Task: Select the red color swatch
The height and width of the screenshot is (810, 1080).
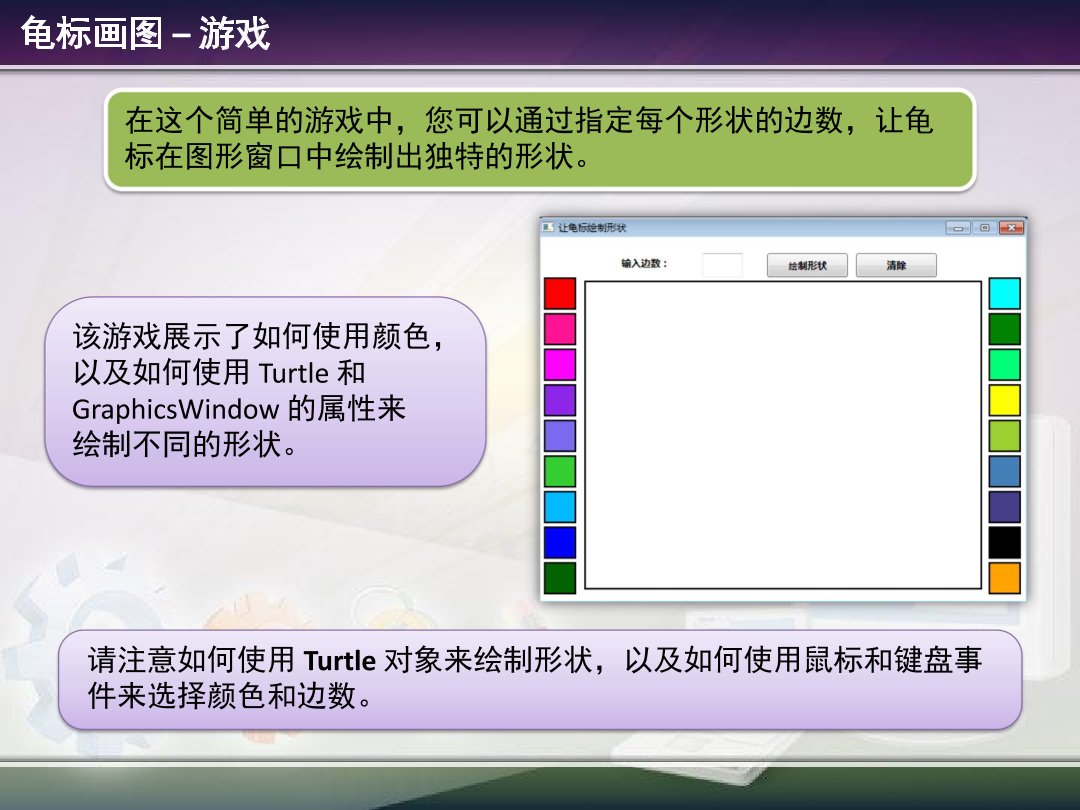Action: point(560,293)
